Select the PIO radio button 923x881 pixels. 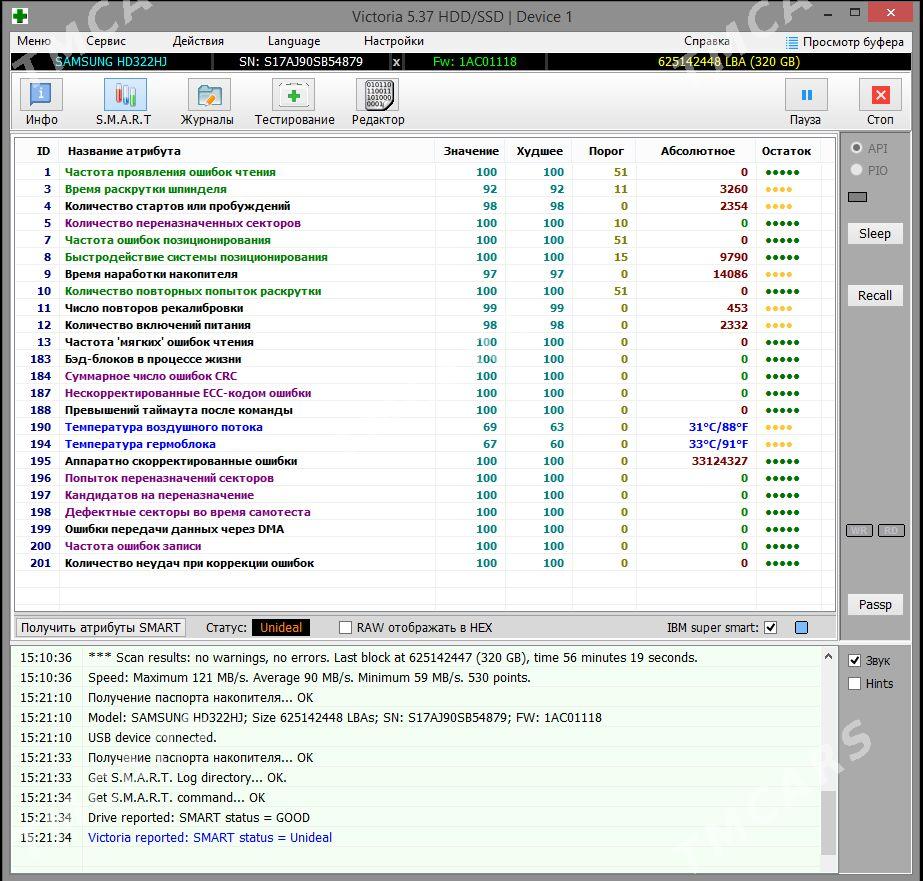point(856,170)
